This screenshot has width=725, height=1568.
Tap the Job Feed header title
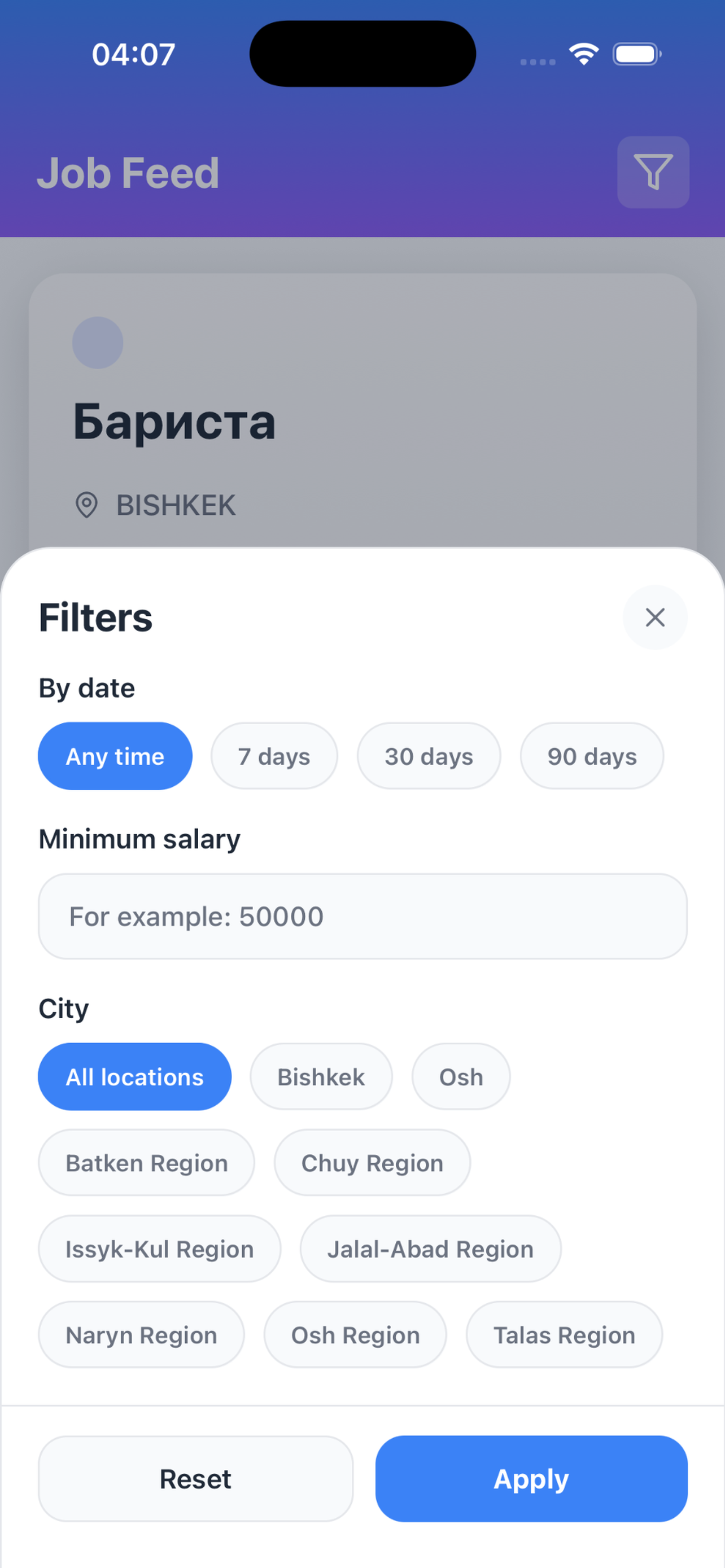coord(128,173)
